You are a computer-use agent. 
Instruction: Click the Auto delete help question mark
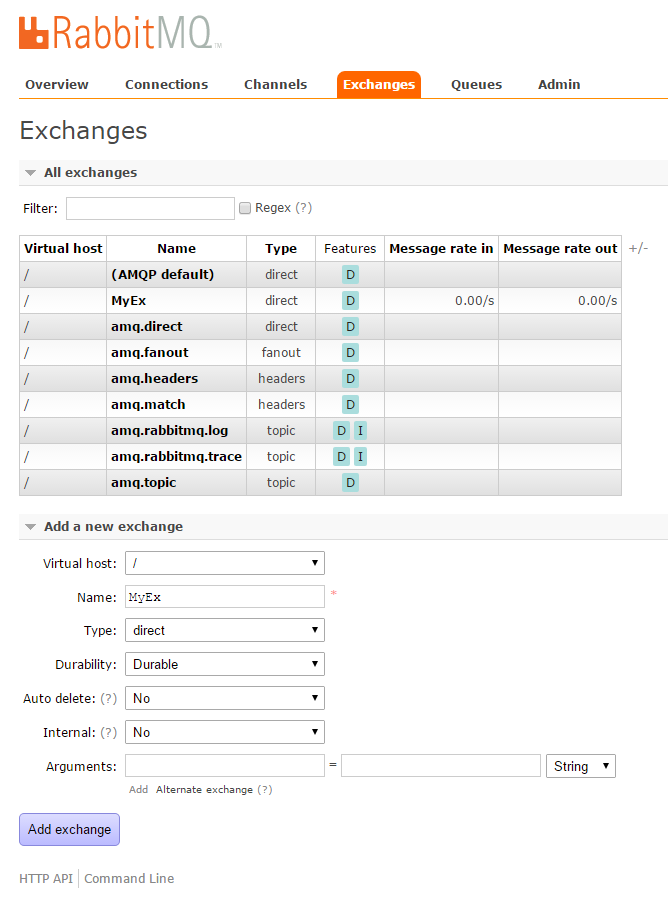tap(109, 698)
